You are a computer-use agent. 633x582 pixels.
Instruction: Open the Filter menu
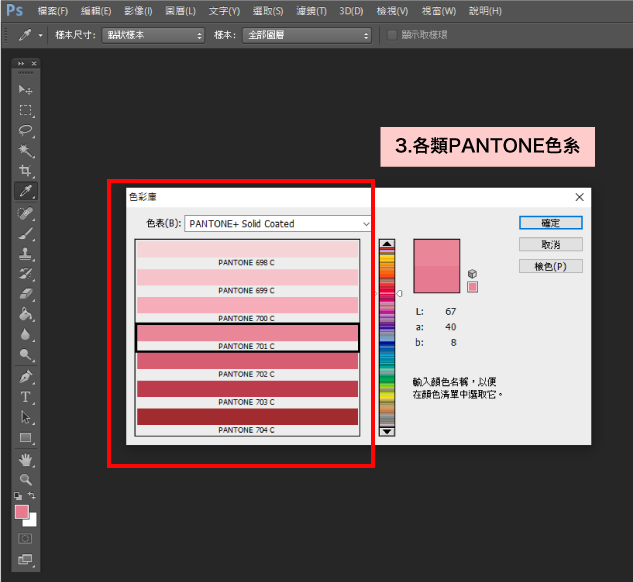(x=311, y=11)
